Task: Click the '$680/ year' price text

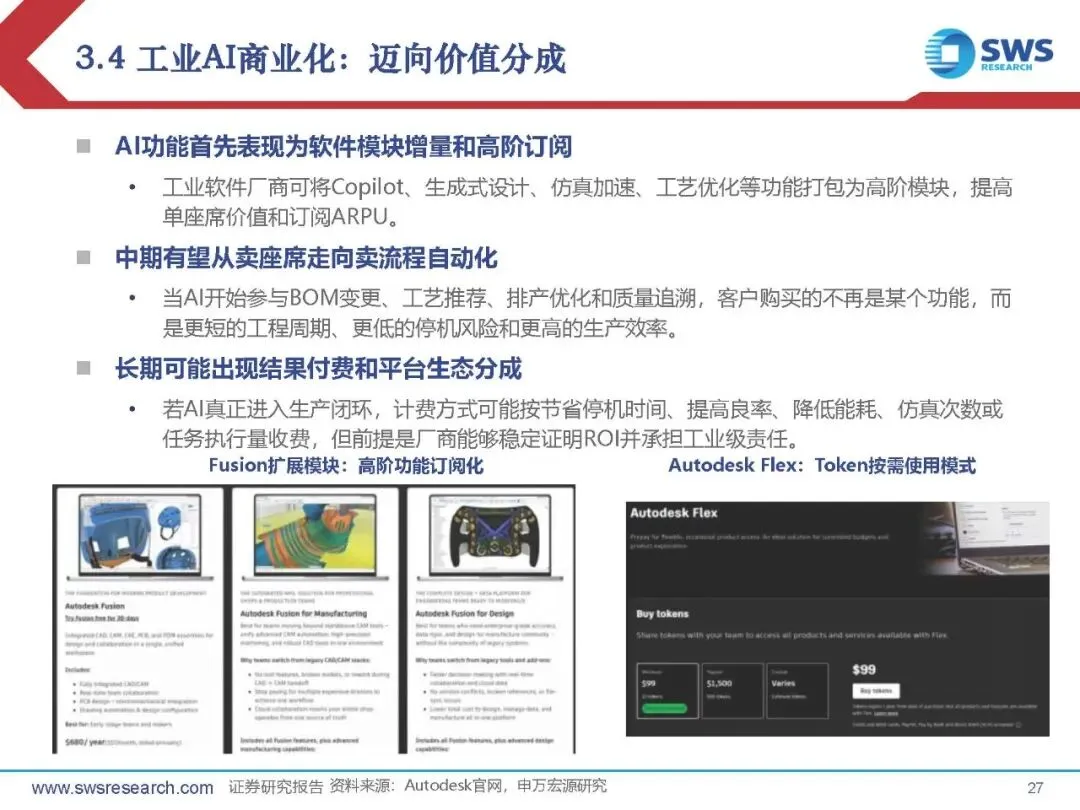Action: click(x=85, y=742)
